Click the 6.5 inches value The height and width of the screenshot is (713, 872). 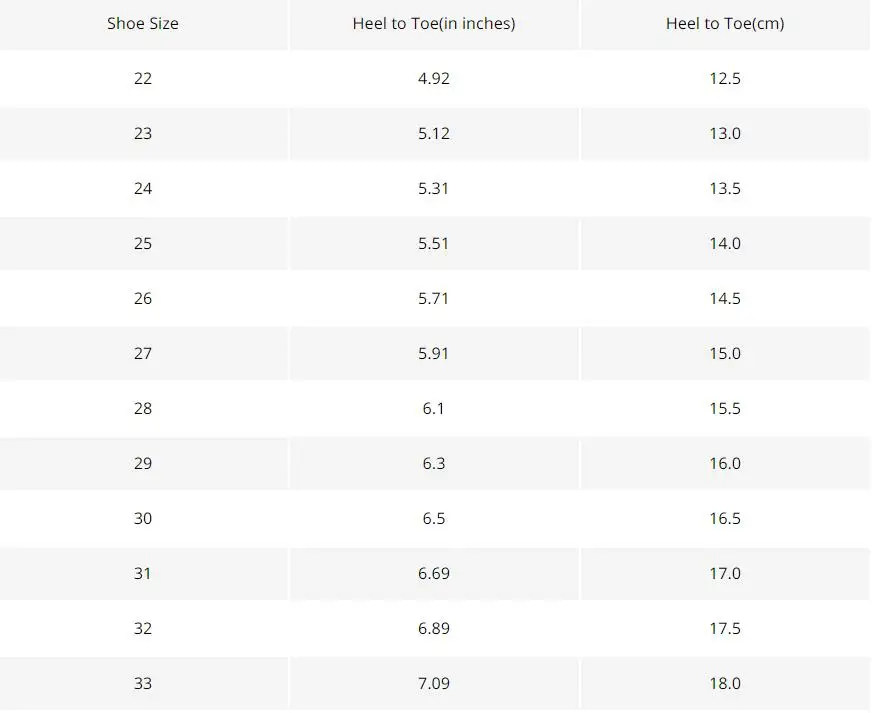pos(434,518)
